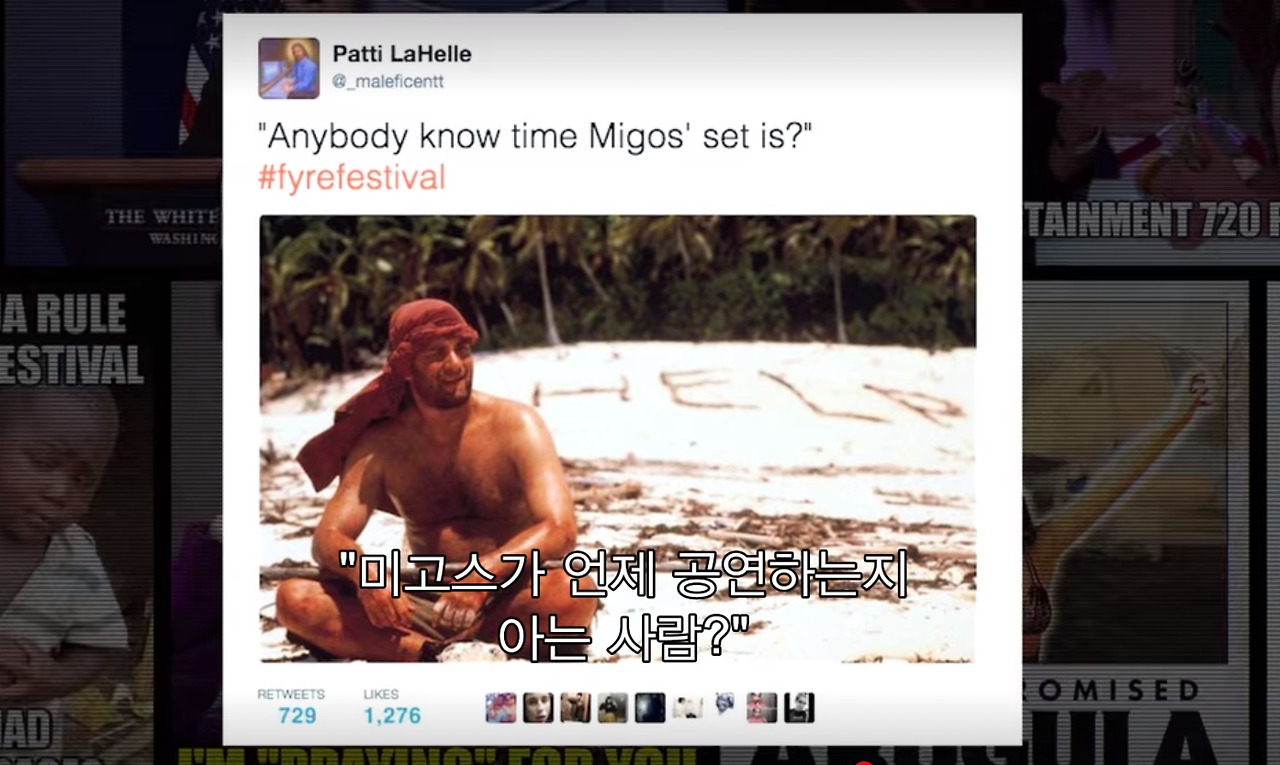Follow the #fyrefestival hashtag link
The width and height of the screenshot is (1280, 765).
[351, 179]
